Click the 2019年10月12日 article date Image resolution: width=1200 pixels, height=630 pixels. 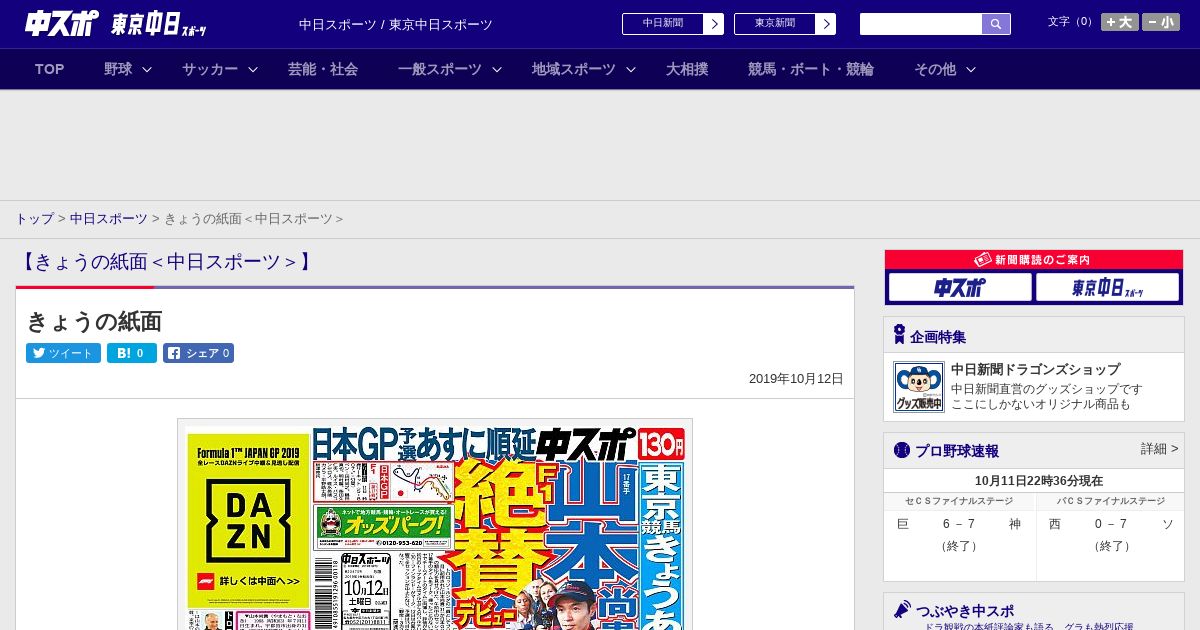(796, 379)
